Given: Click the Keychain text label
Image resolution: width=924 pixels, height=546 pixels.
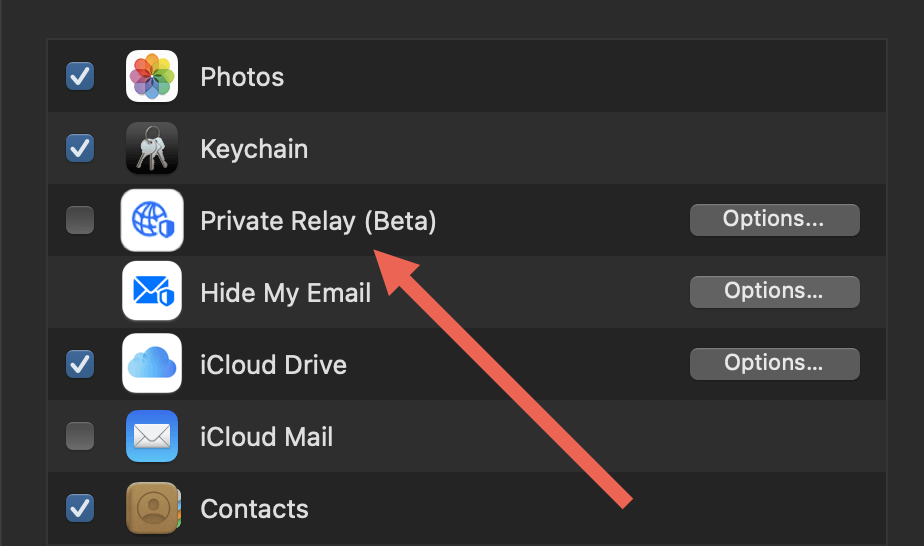Looking at the screenshot, I should pos(254,150).
